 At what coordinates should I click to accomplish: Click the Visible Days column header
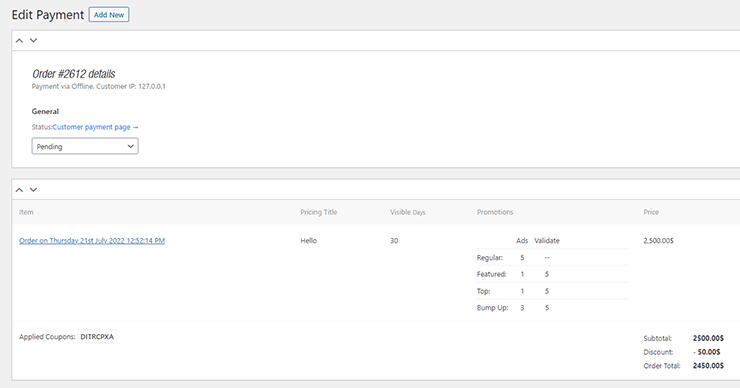pyautogui.click(x=408, y=212)
